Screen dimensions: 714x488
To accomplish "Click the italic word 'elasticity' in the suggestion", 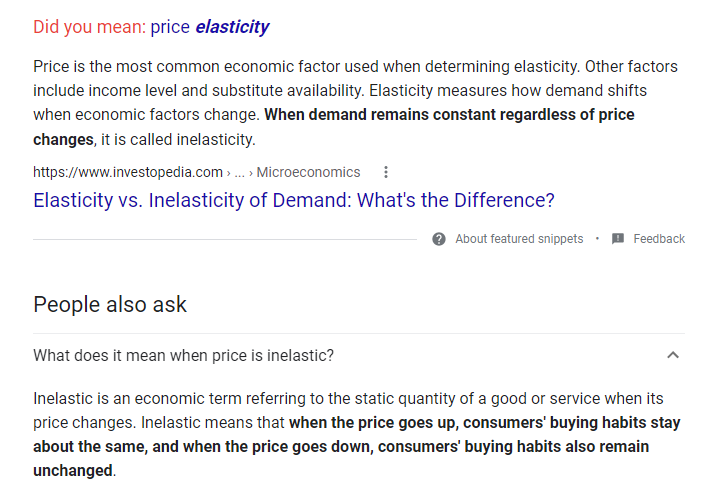I will click(232, 27).
